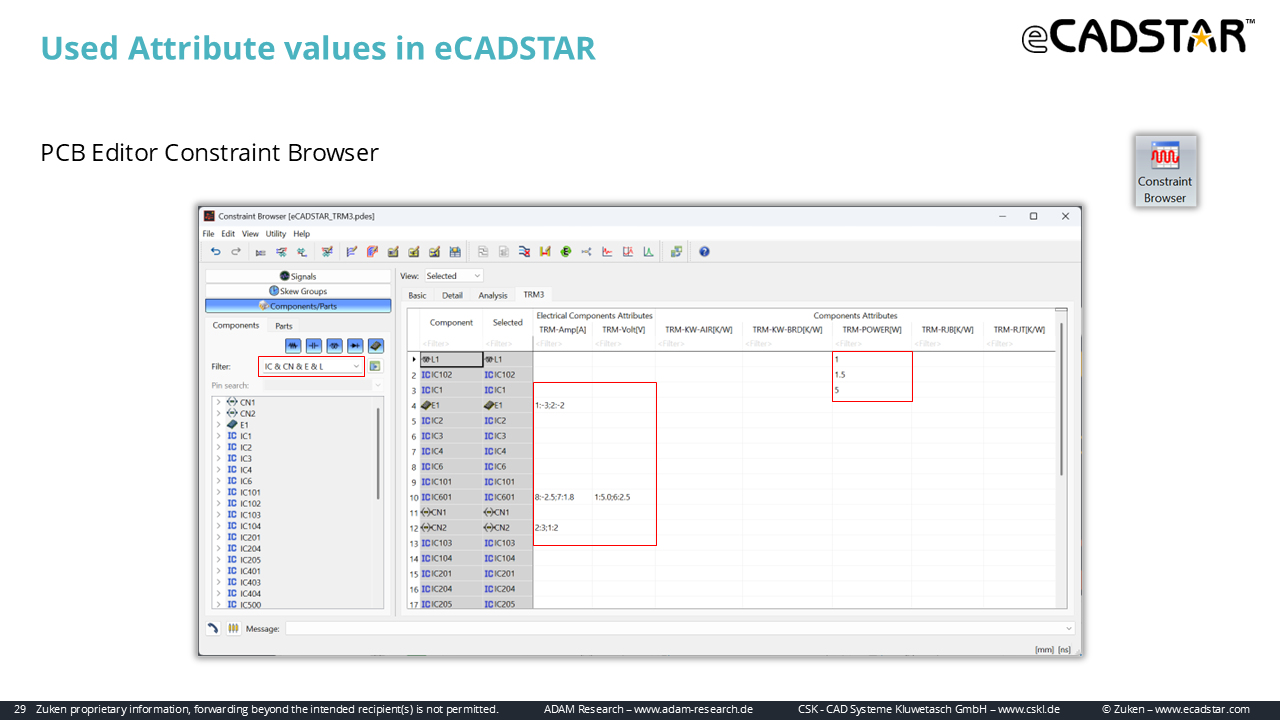Open the Detail tab
This screenshot has height=720, width=1280.
[x=452, y=295]
